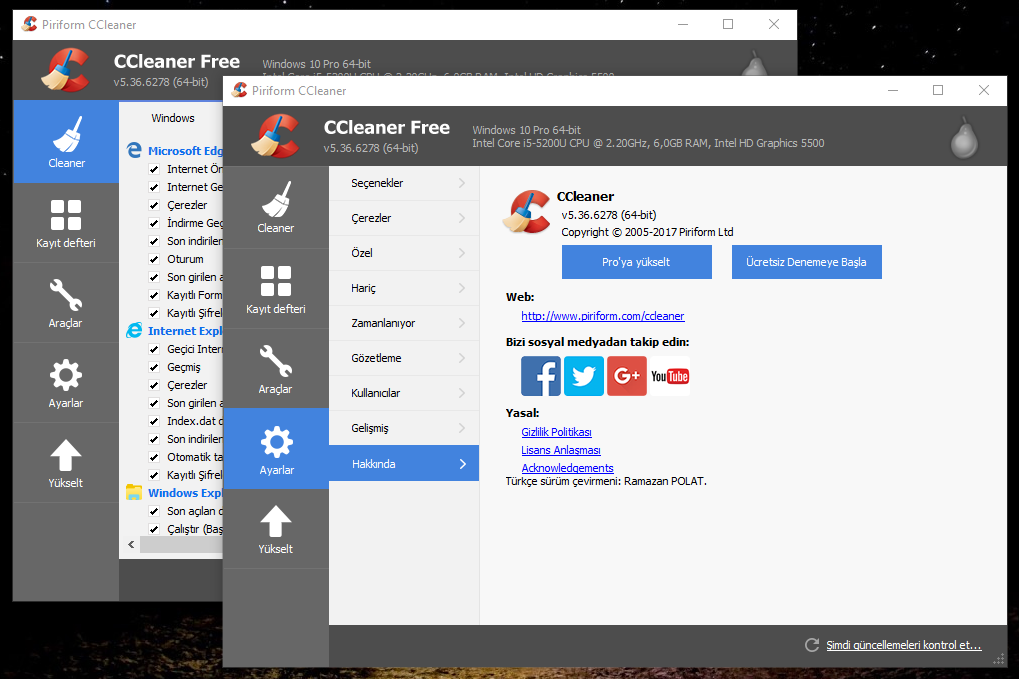Image resolution: width=1019 pixels, height=679 pixels.
Task: Switch to Windows tab in back window
Action: [x=173, y=118]
